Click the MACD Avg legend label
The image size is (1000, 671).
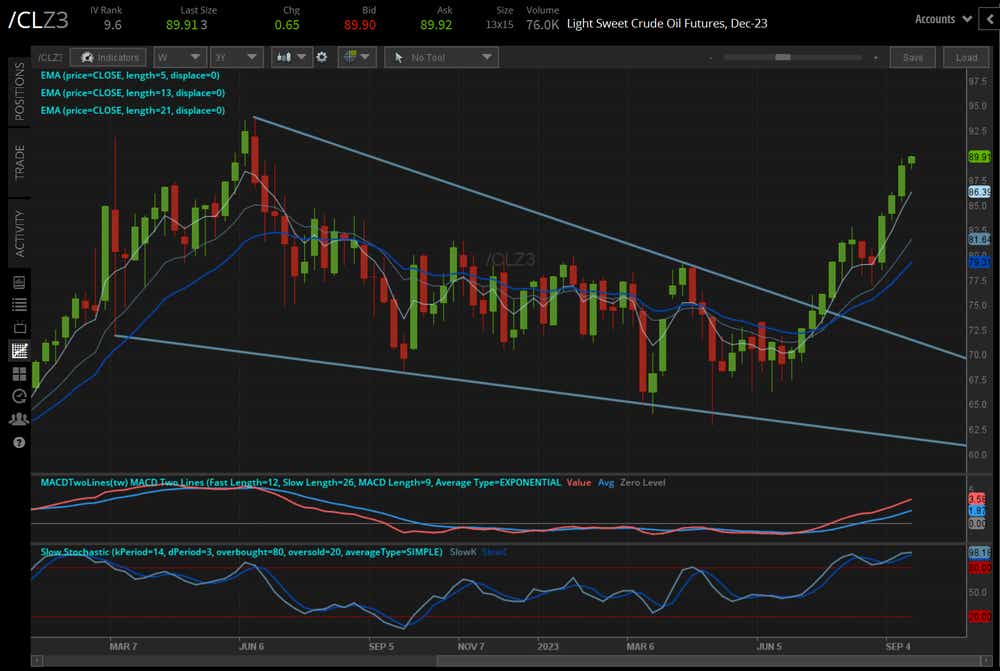pos(606,482)
